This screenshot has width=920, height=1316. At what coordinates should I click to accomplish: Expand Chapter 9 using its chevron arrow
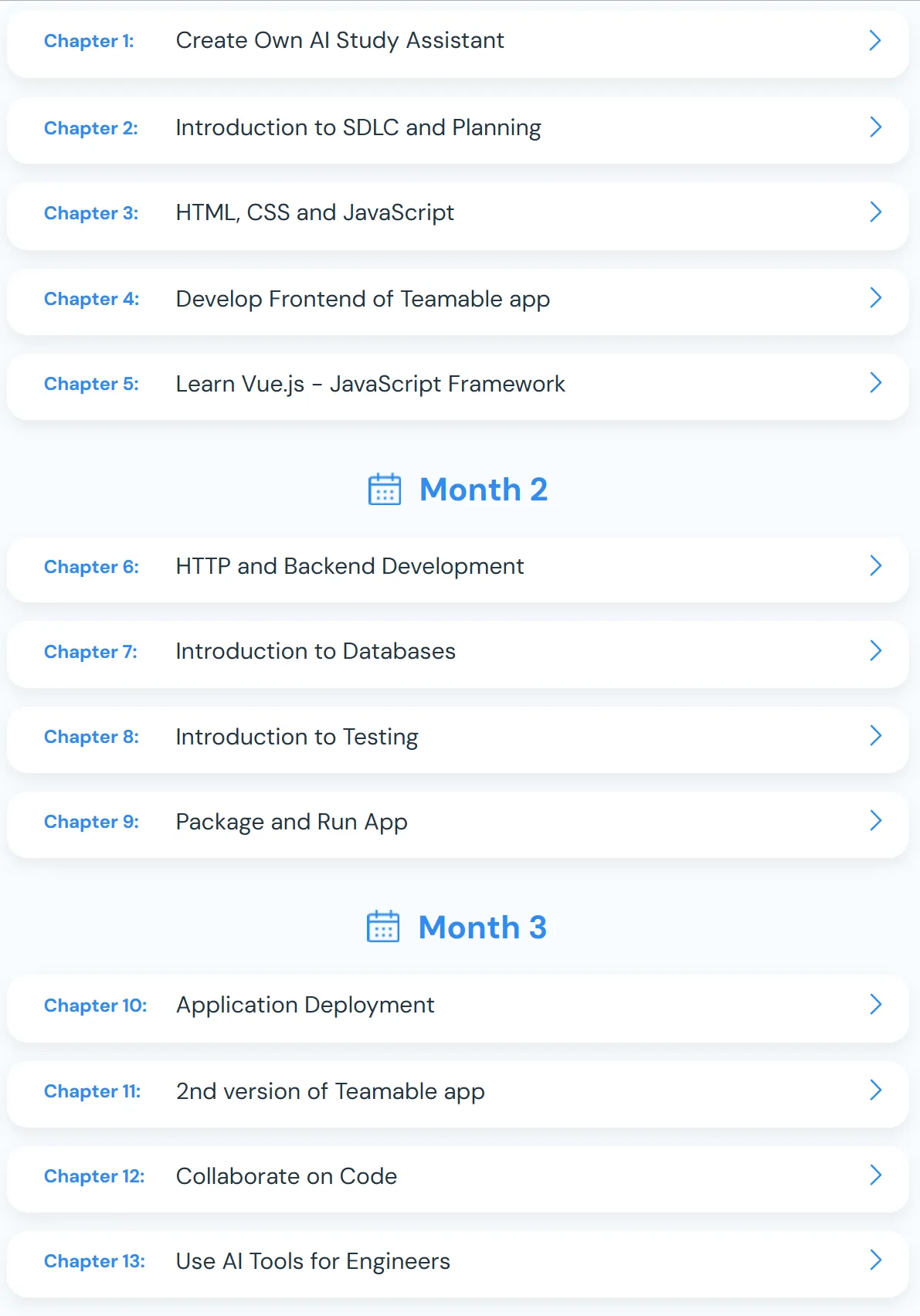(875, 820)
